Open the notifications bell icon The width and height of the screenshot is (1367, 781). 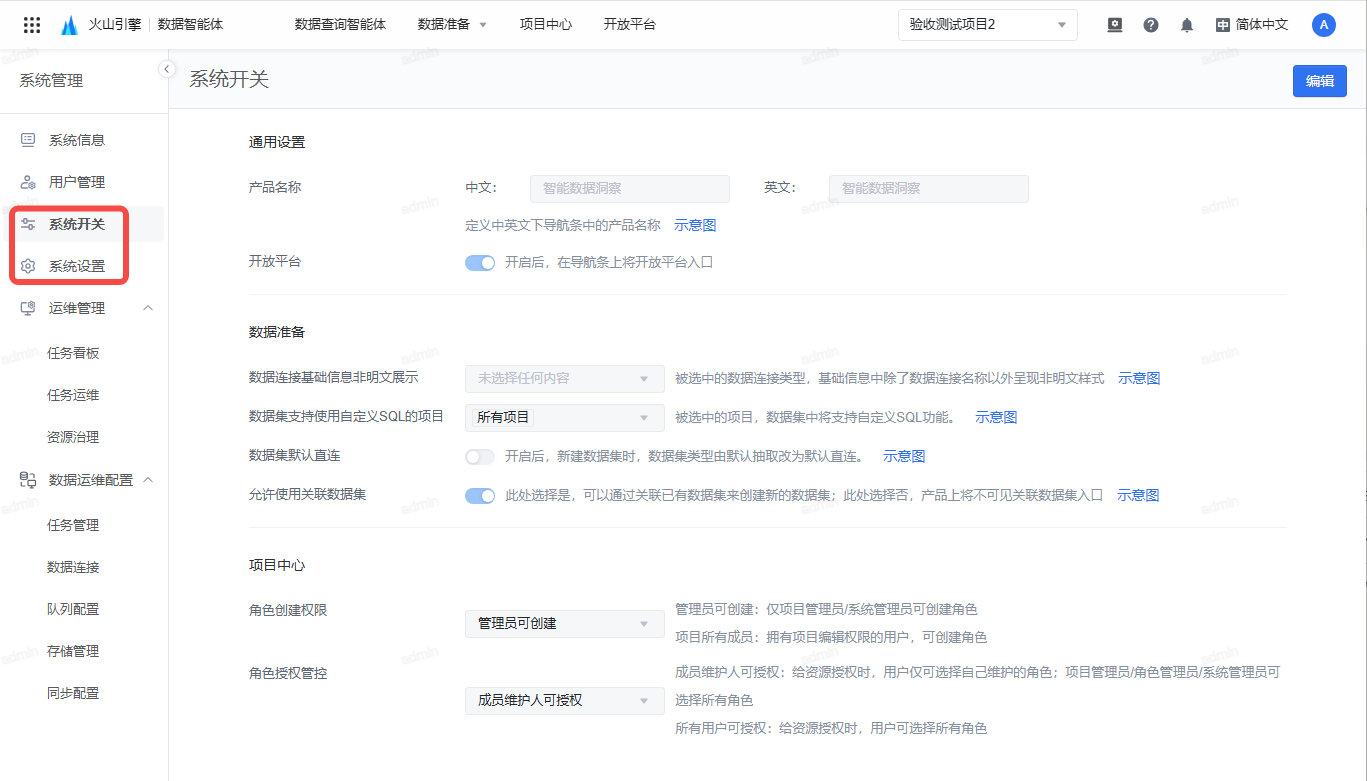coord(1187,25)
